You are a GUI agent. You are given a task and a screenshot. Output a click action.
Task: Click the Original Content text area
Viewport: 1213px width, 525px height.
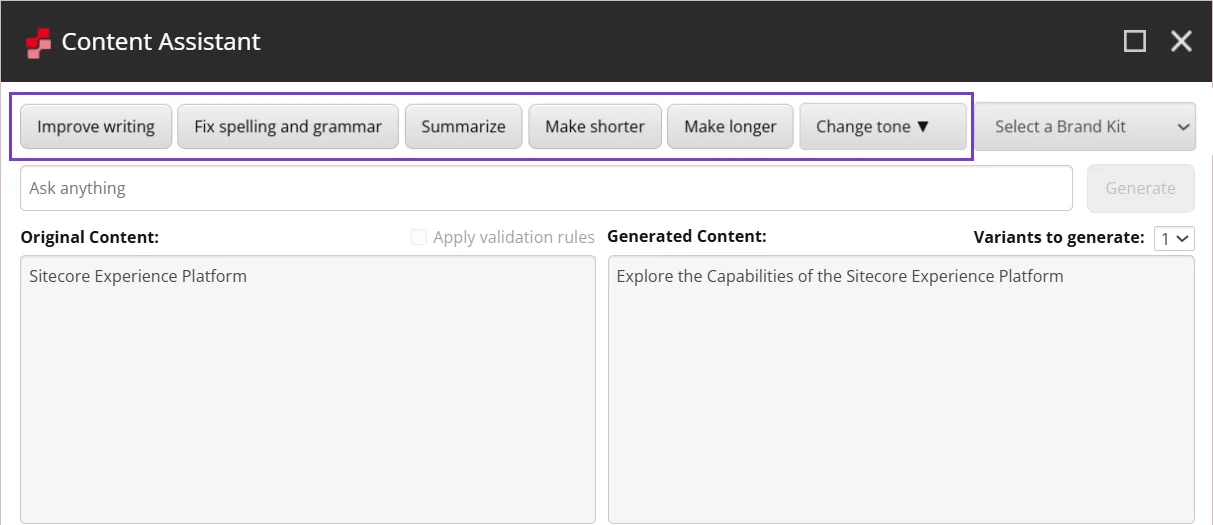click(308, 390)
